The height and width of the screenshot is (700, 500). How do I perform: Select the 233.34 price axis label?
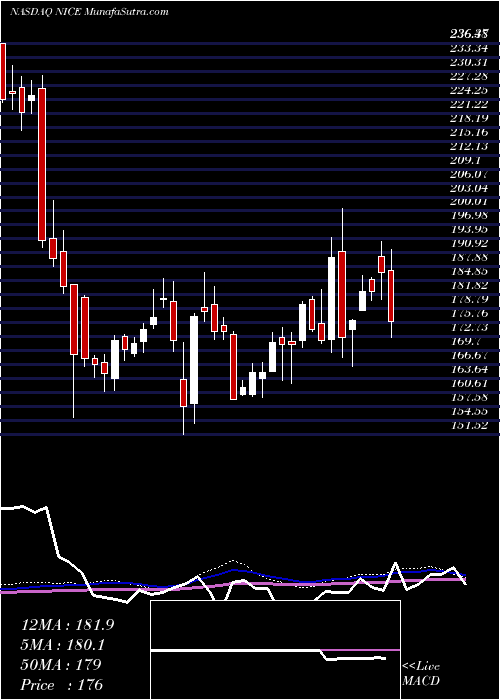(469, 48)
